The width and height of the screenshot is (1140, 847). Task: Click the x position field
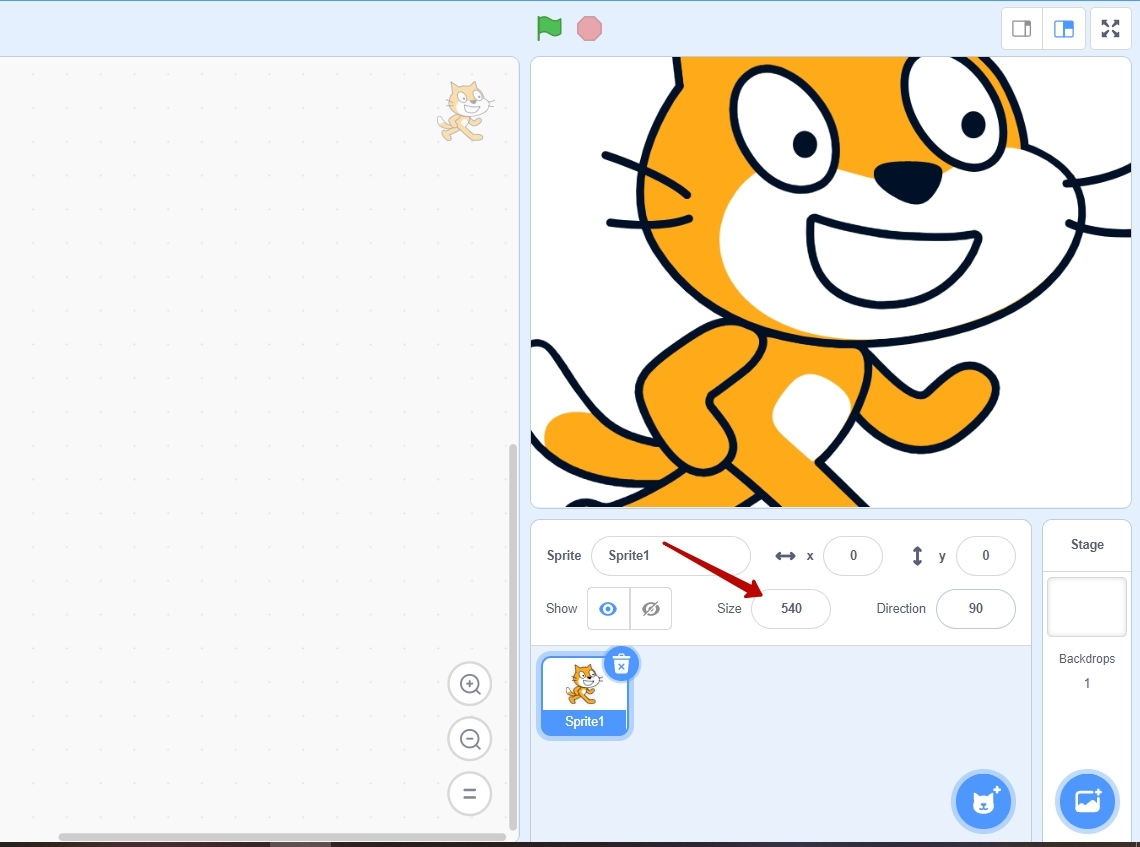pyautogui.click(x=853, y=555)
